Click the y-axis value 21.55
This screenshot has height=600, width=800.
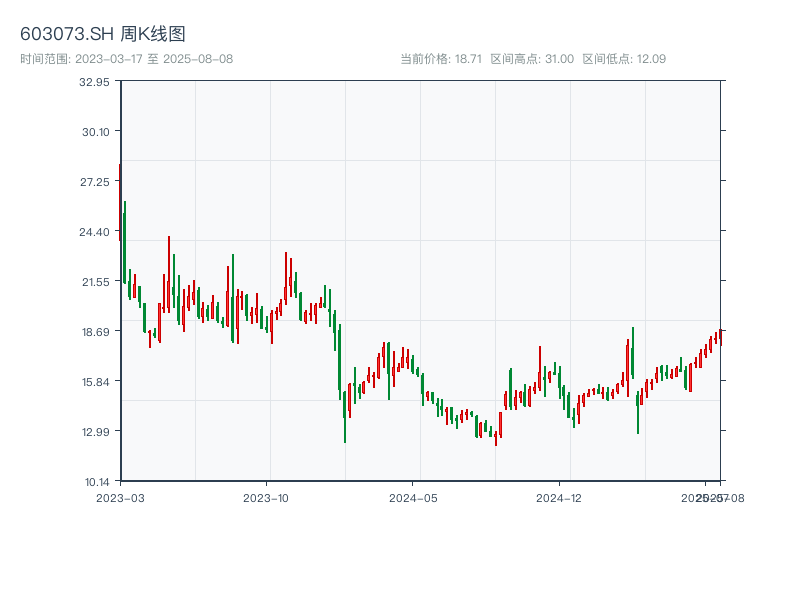(96, 282)
